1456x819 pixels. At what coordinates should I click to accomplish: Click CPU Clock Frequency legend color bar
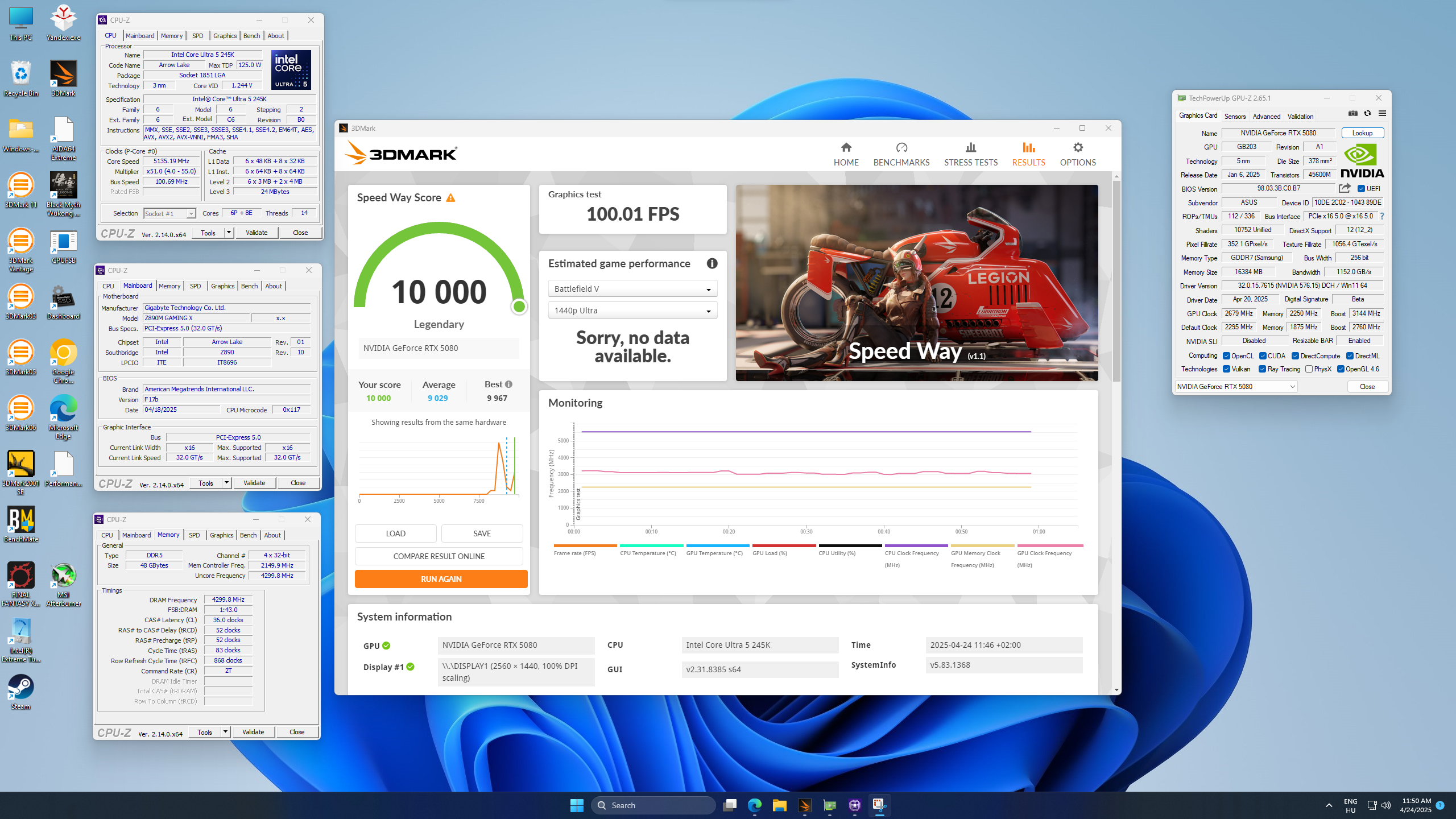[916, 545]
